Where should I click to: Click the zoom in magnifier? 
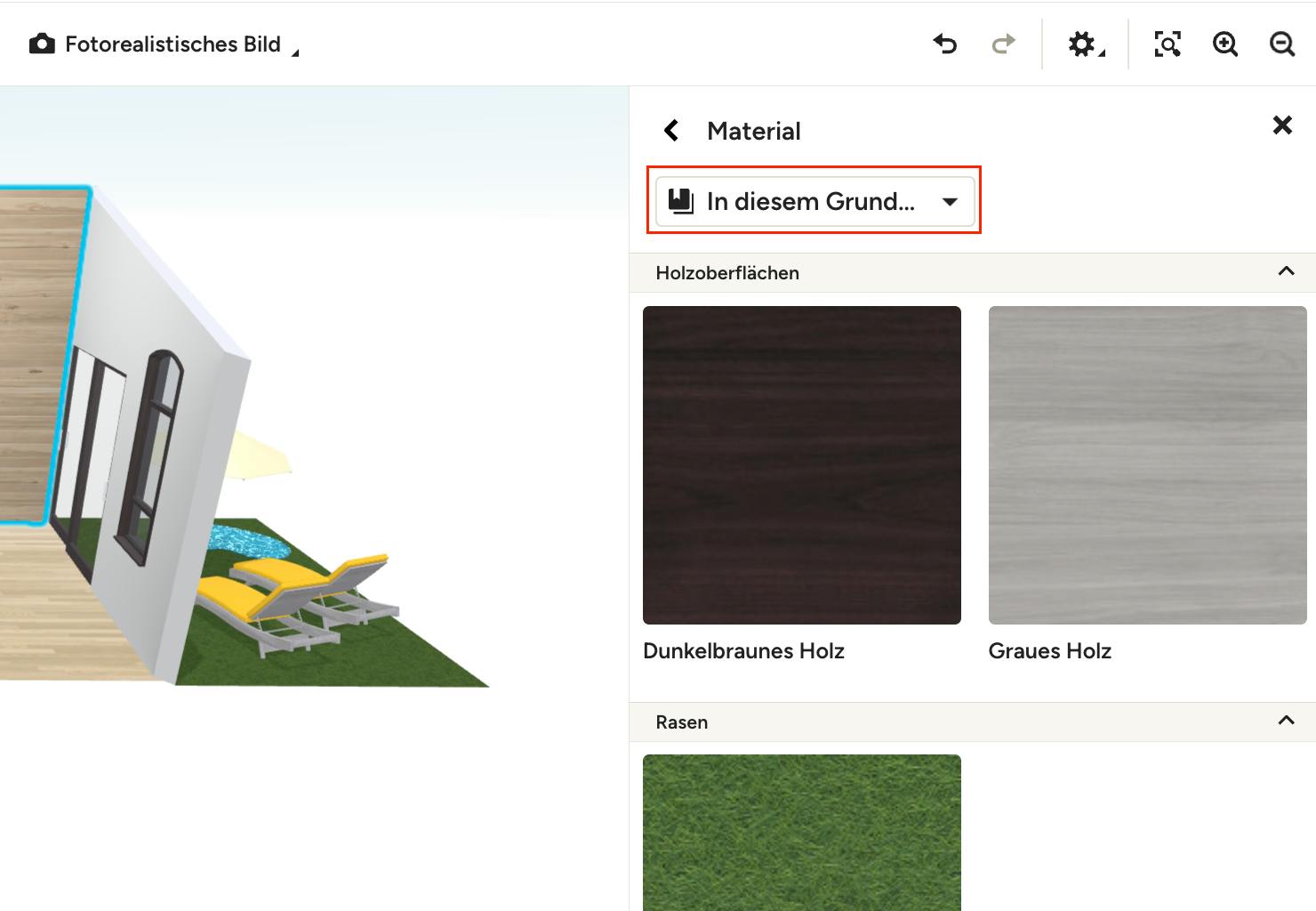coord(1225,44)
